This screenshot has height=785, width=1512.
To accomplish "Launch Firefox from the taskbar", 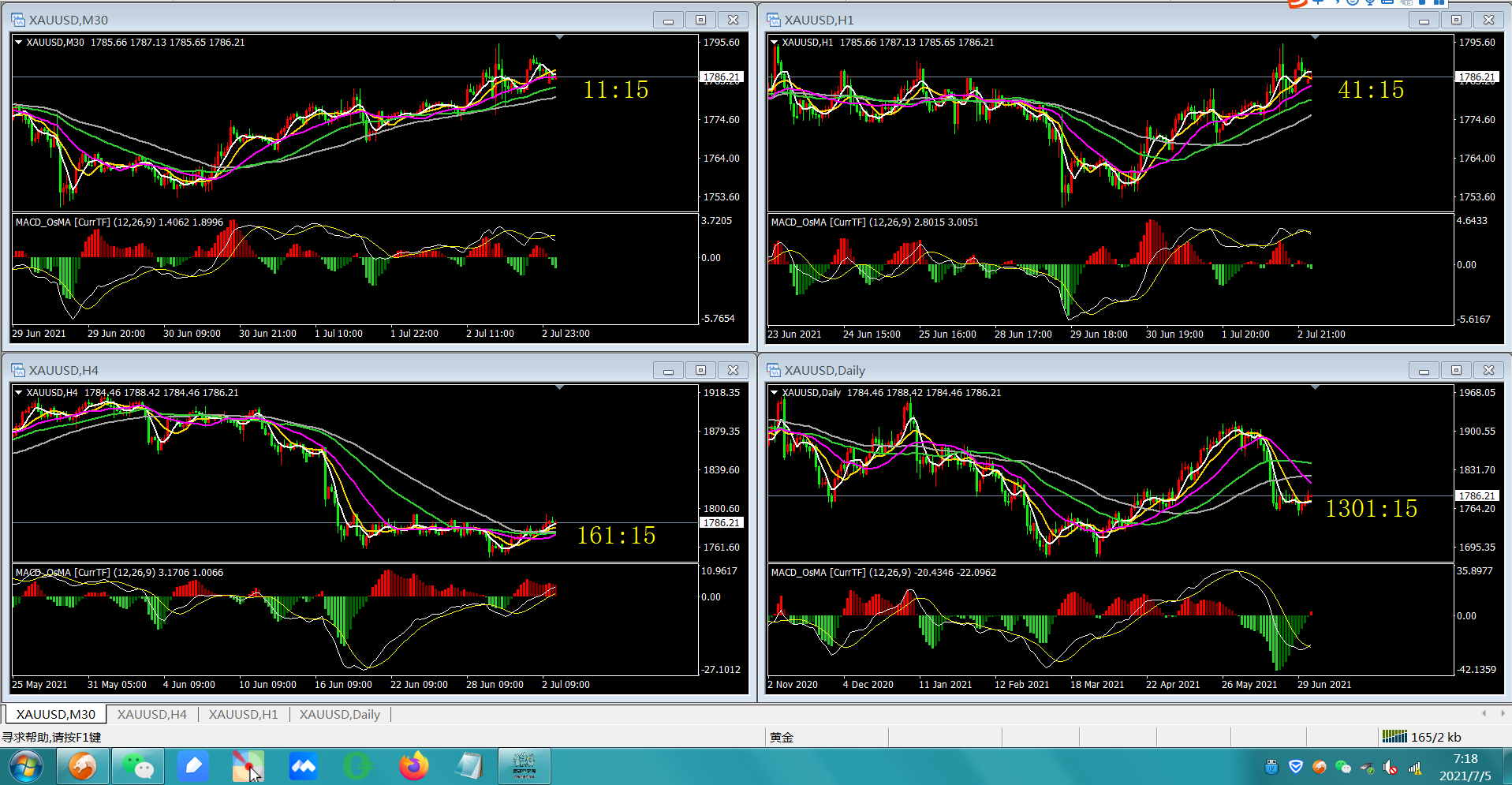I will (x=414, y=766).
